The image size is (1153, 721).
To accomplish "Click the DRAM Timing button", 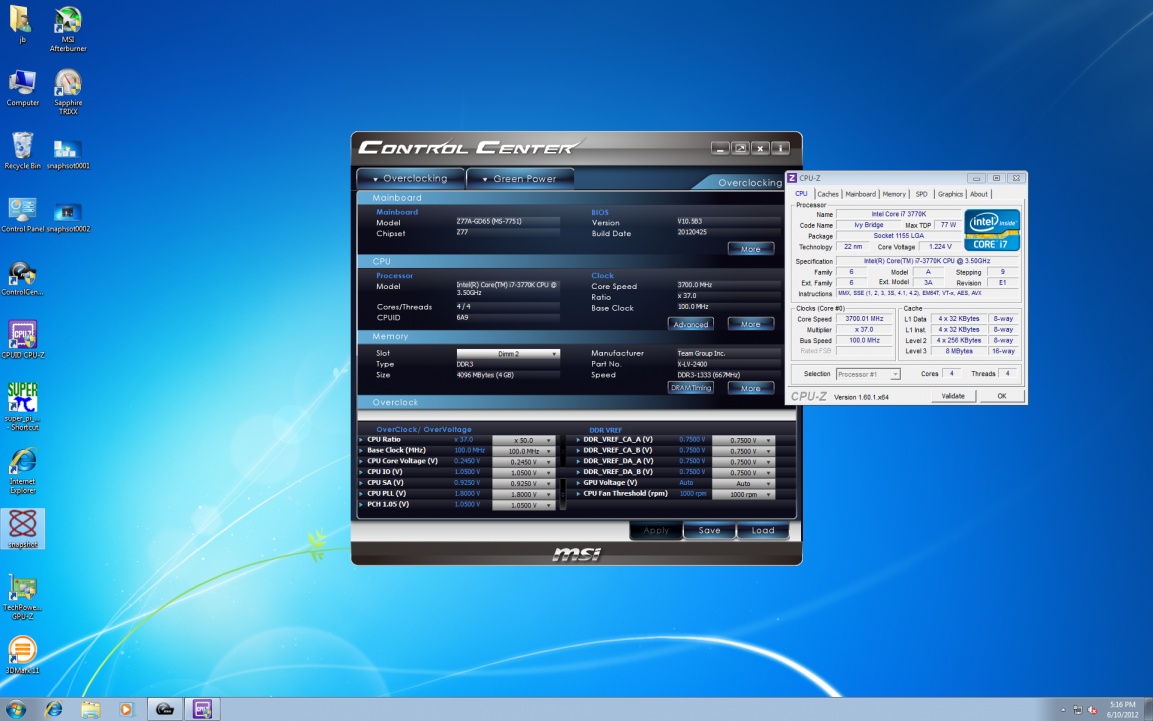I will [691, 388].
